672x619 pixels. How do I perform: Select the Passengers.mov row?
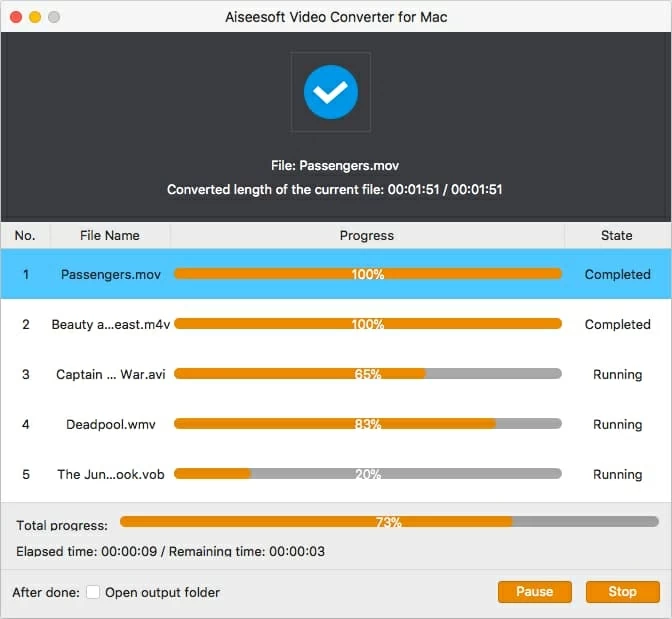tap(110, 274)
